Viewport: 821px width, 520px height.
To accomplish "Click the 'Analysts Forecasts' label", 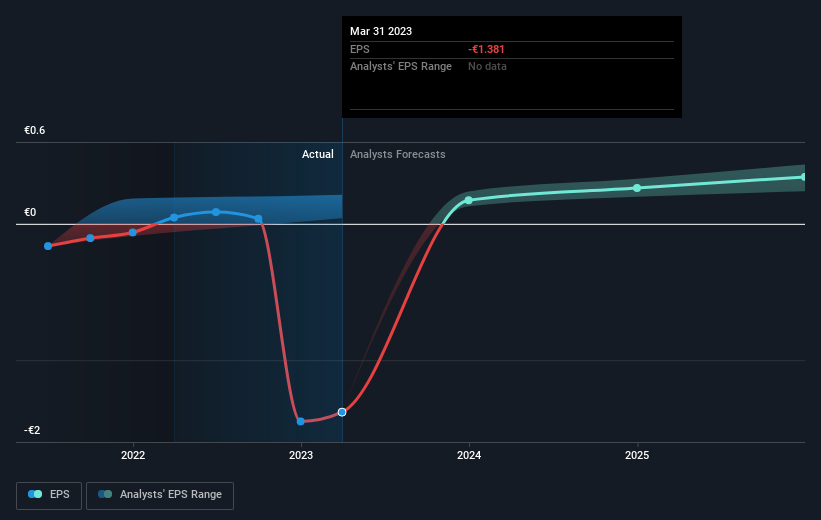I will click(x=397, y=154).
